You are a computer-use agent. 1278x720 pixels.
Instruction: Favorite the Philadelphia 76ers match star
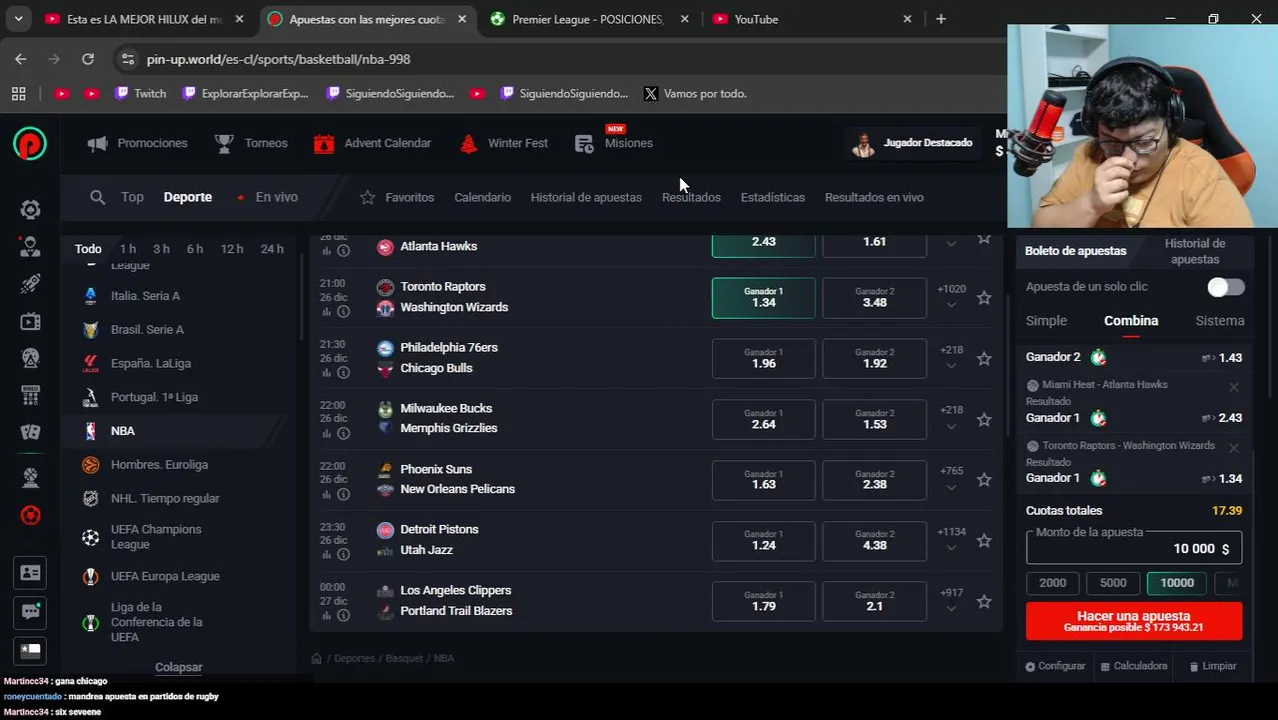[x=984, y=359]
